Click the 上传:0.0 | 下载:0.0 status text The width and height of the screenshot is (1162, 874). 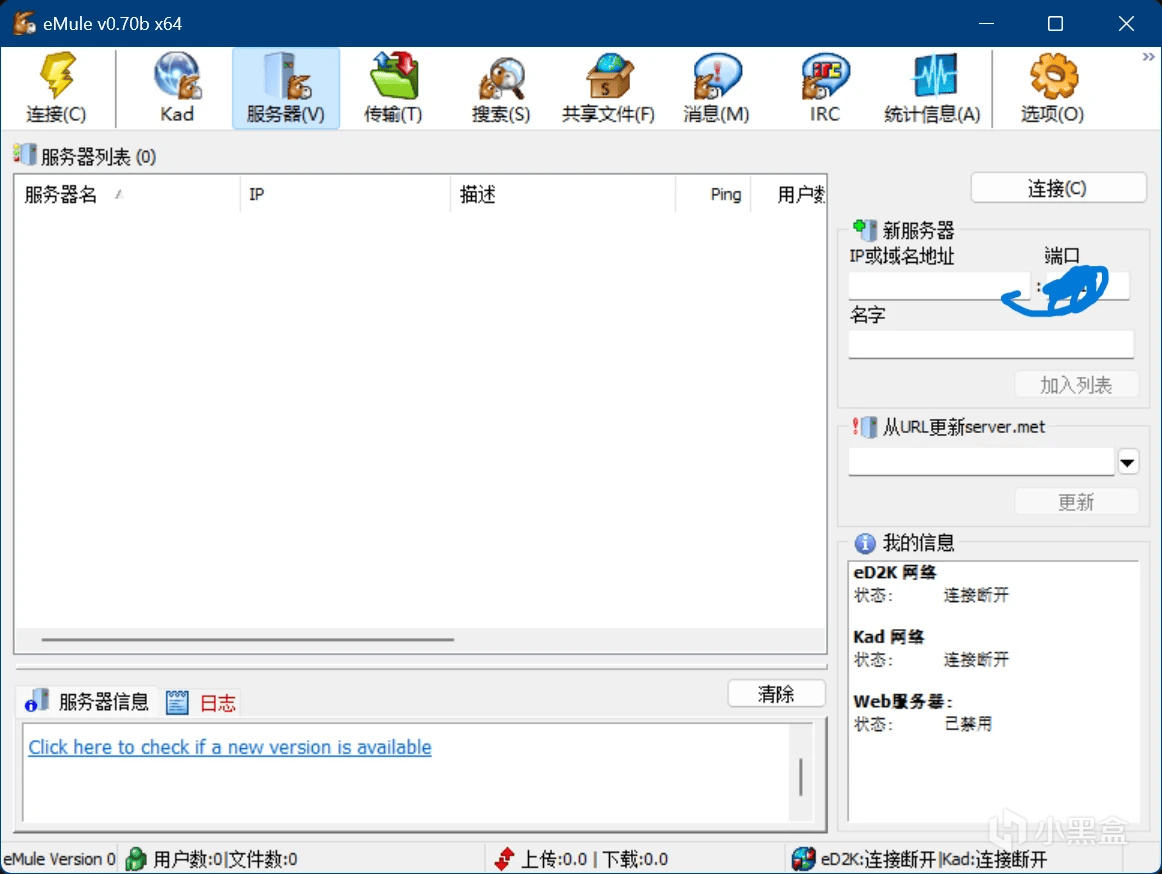[594, 859]
